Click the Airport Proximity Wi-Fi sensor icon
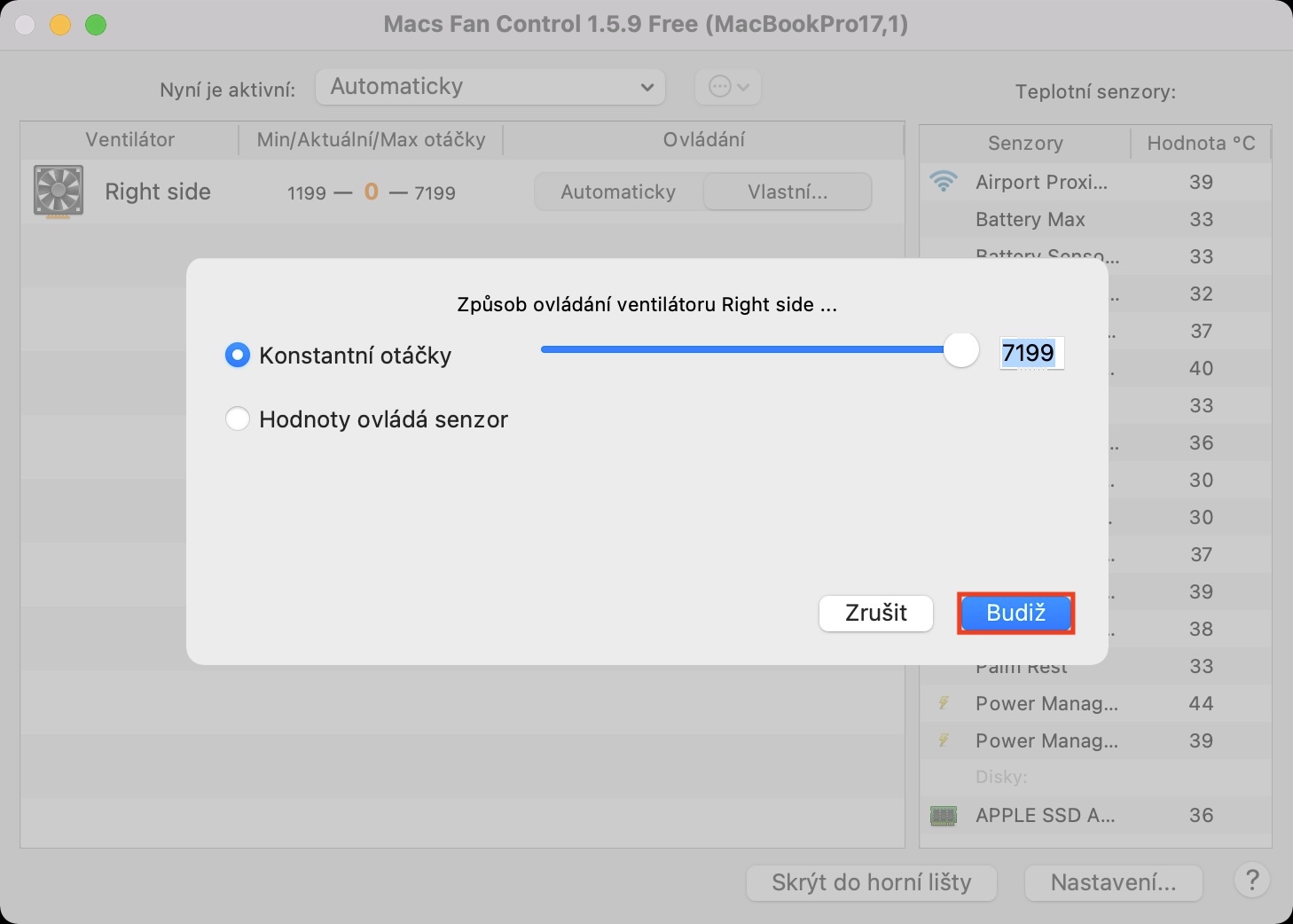This screenshot has height=924, width=1293. pos(944,182)
